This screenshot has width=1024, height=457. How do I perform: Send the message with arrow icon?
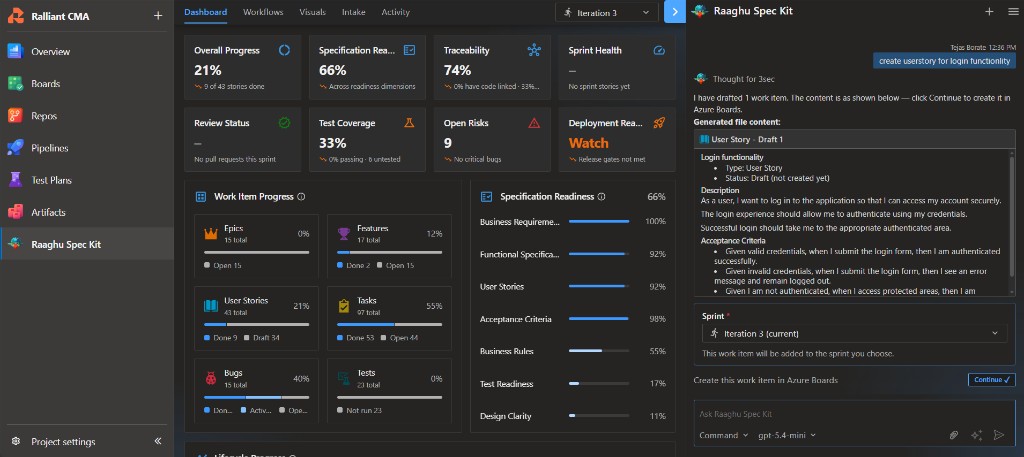(999, 435)
